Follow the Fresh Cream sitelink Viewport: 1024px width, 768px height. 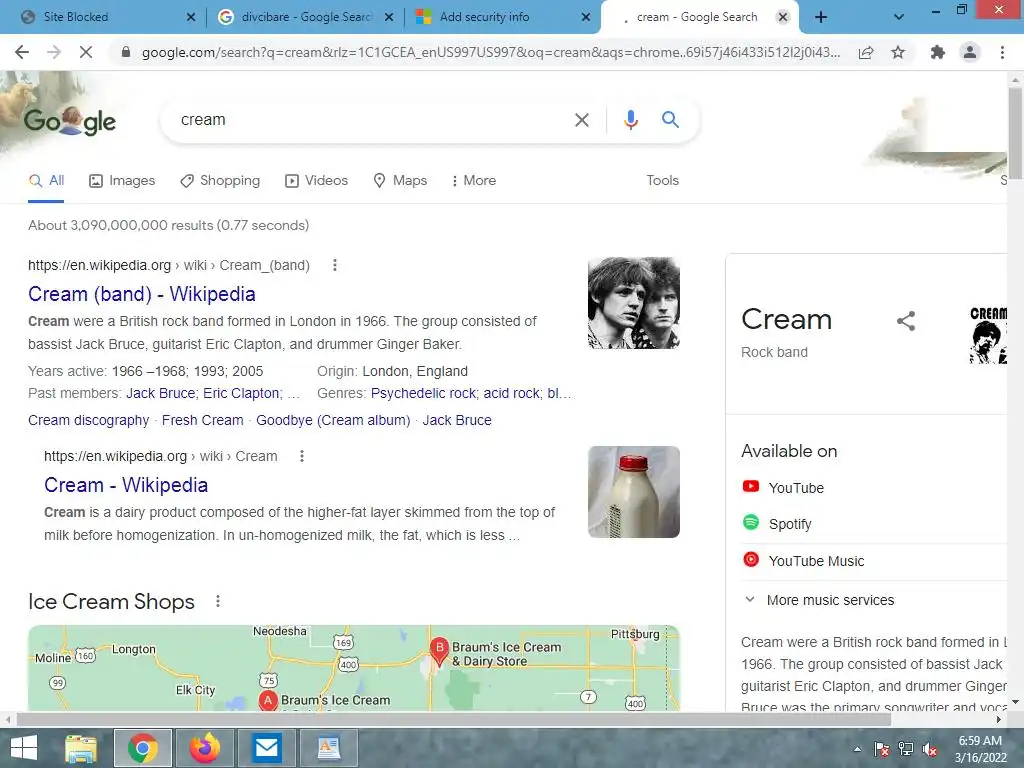coord(202,421)
